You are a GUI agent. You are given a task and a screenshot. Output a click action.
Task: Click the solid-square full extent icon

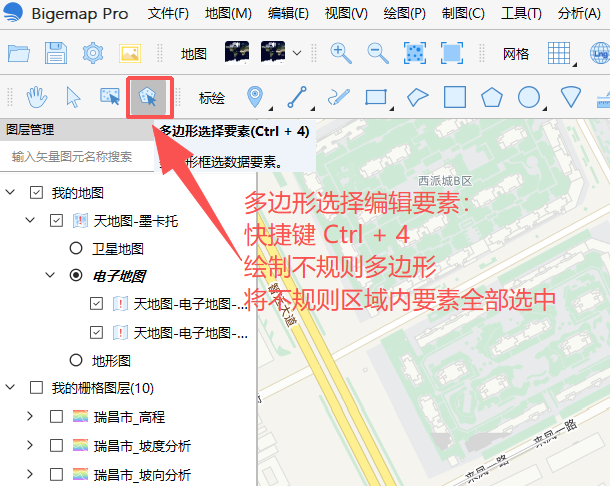(x=452, y=53)
